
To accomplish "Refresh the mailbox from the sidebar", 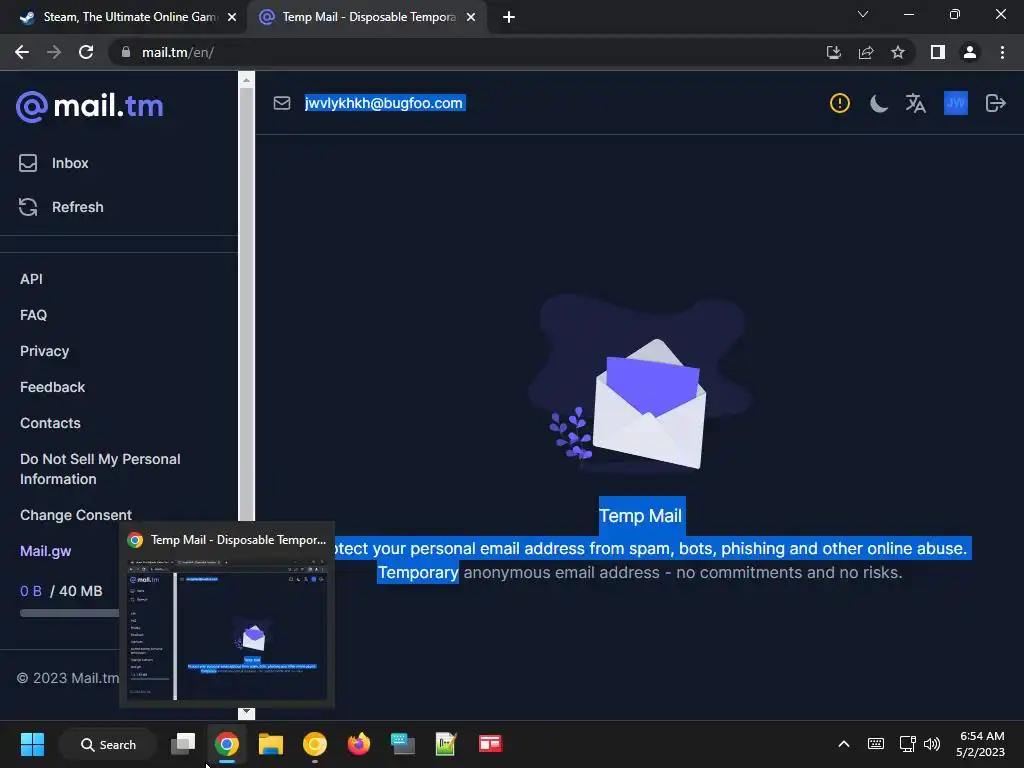I will (x=61, y=207).
